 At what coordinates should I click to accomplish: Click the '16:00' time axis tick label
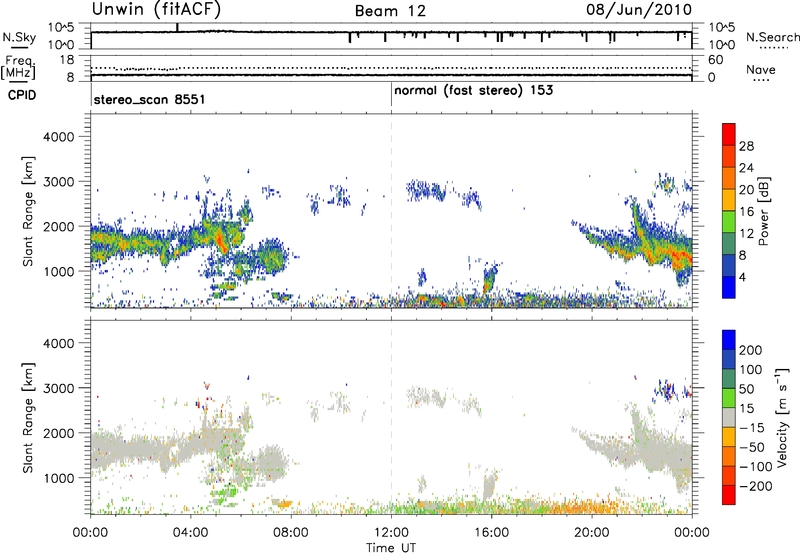pos(491,533)
